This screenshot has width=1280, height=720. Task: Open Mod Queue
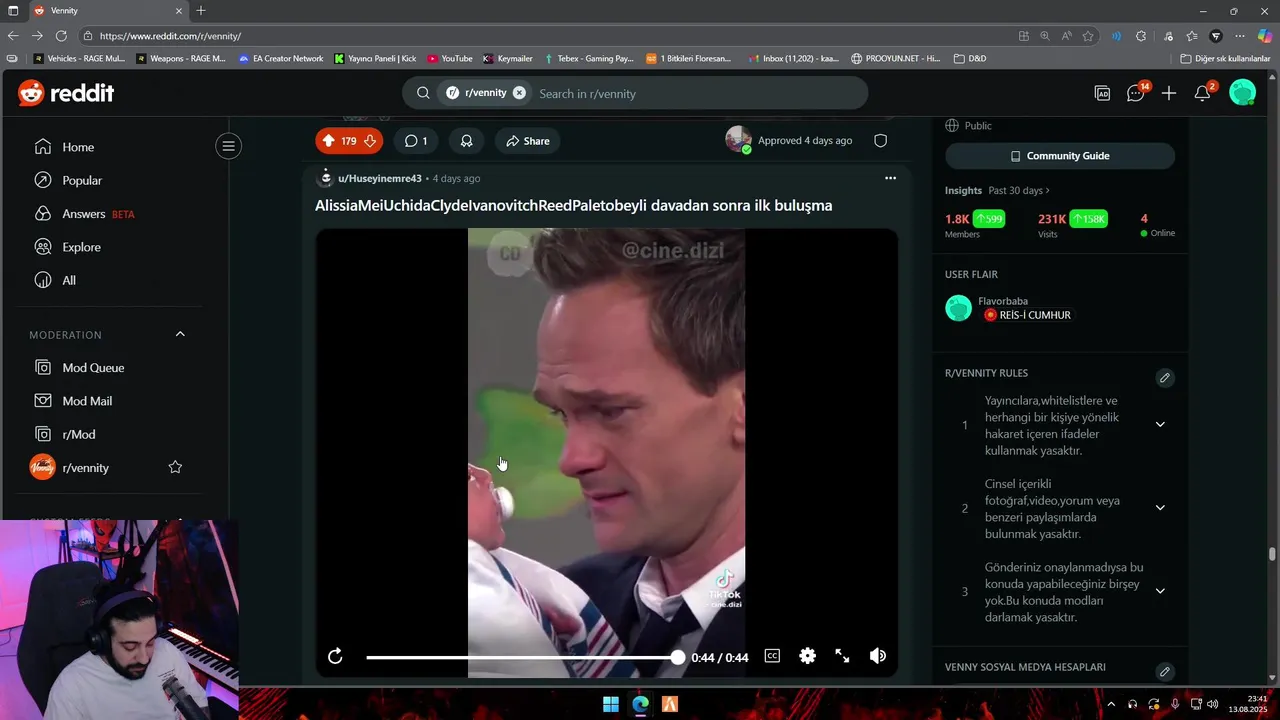tap(93, 367)
